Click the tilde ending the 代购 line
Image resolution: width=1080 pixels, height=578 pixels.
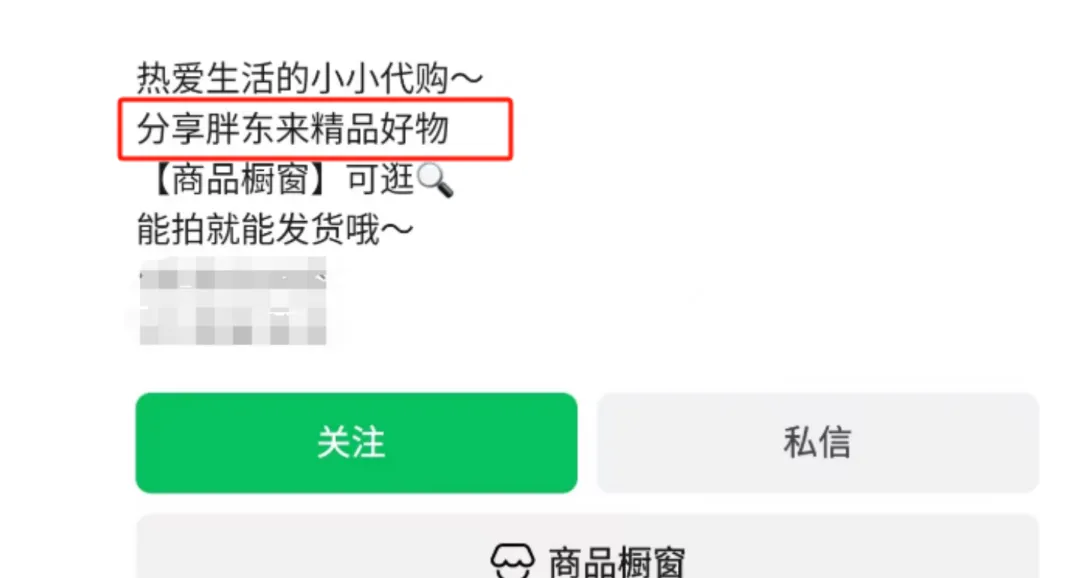pos(466,79)
